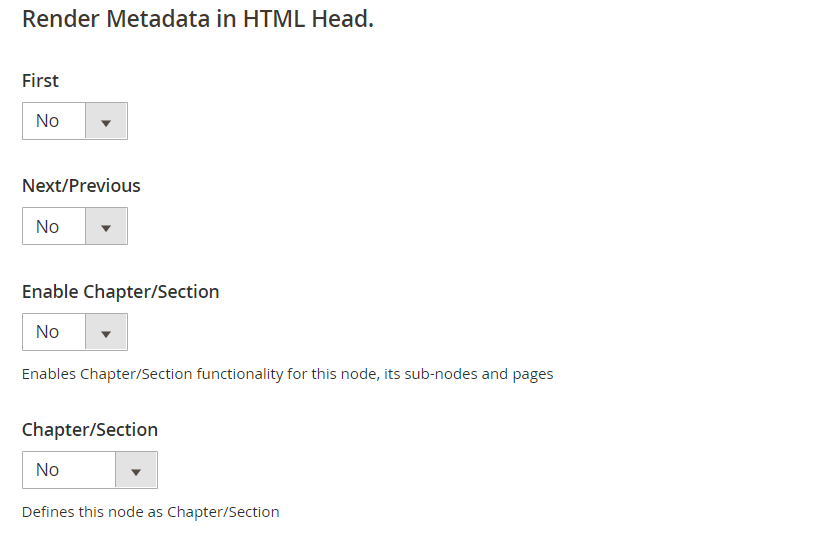Screen dimensions: 822x533
Task: Click the 'No' value in the Chapter/Section dropdown
Action: point(47,470)
